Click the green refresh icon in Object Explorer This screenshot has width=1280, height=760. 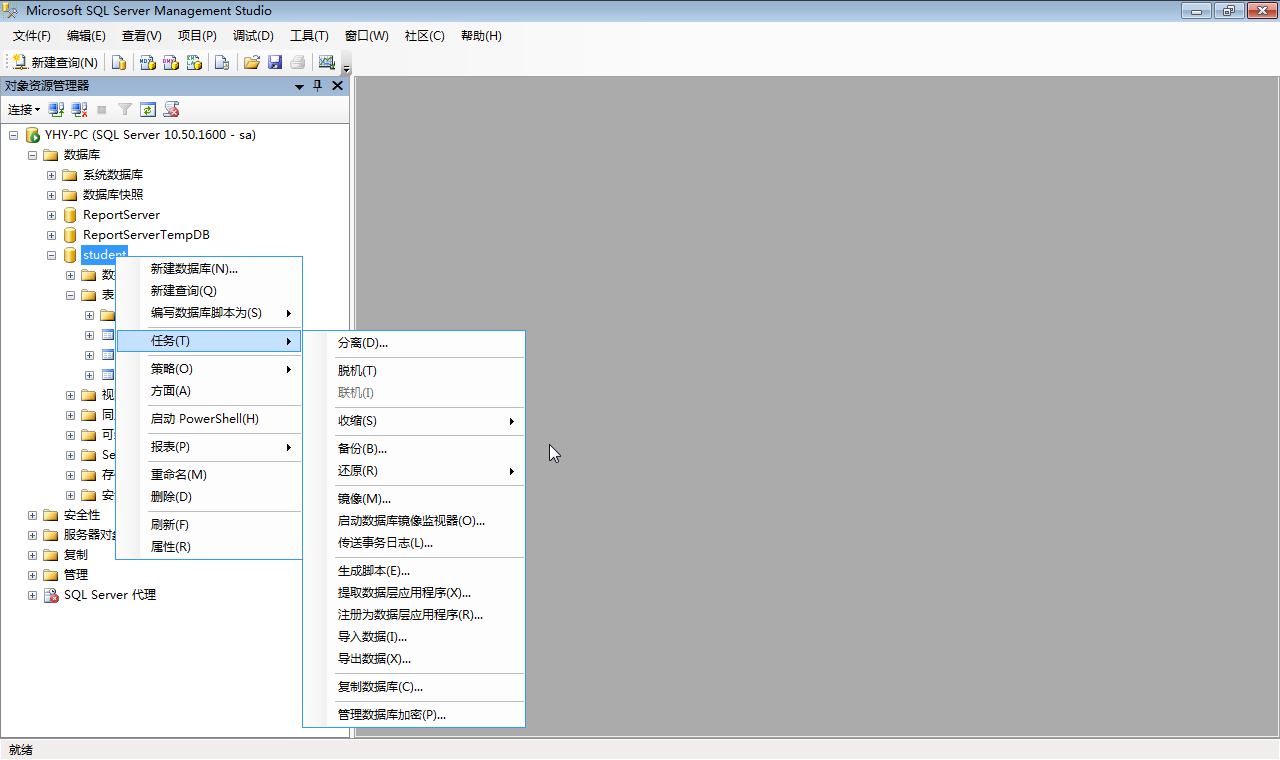pos(148,110)
